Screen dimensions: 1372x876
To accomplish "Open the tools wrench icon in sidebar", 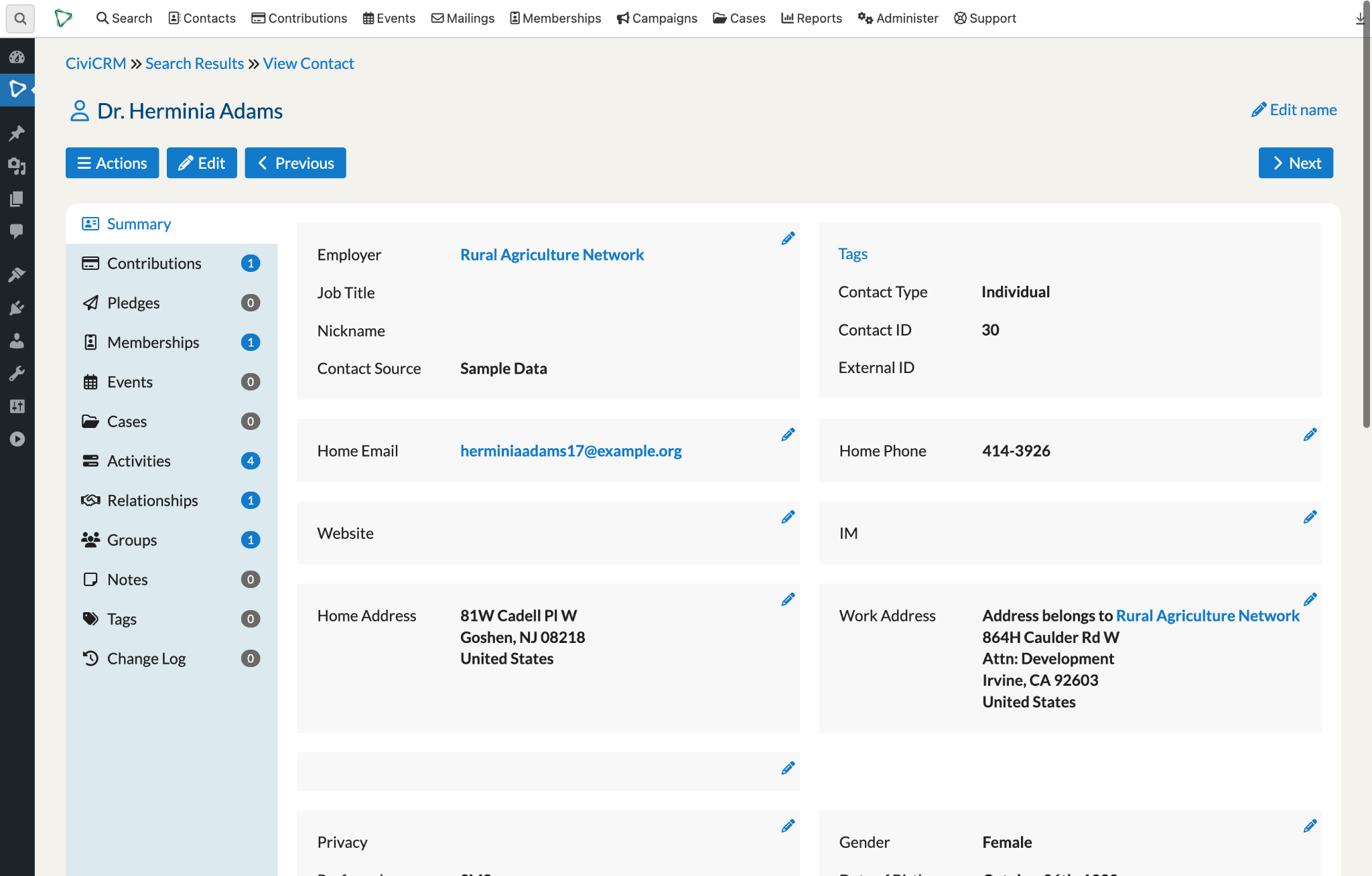I will (17, 373).
